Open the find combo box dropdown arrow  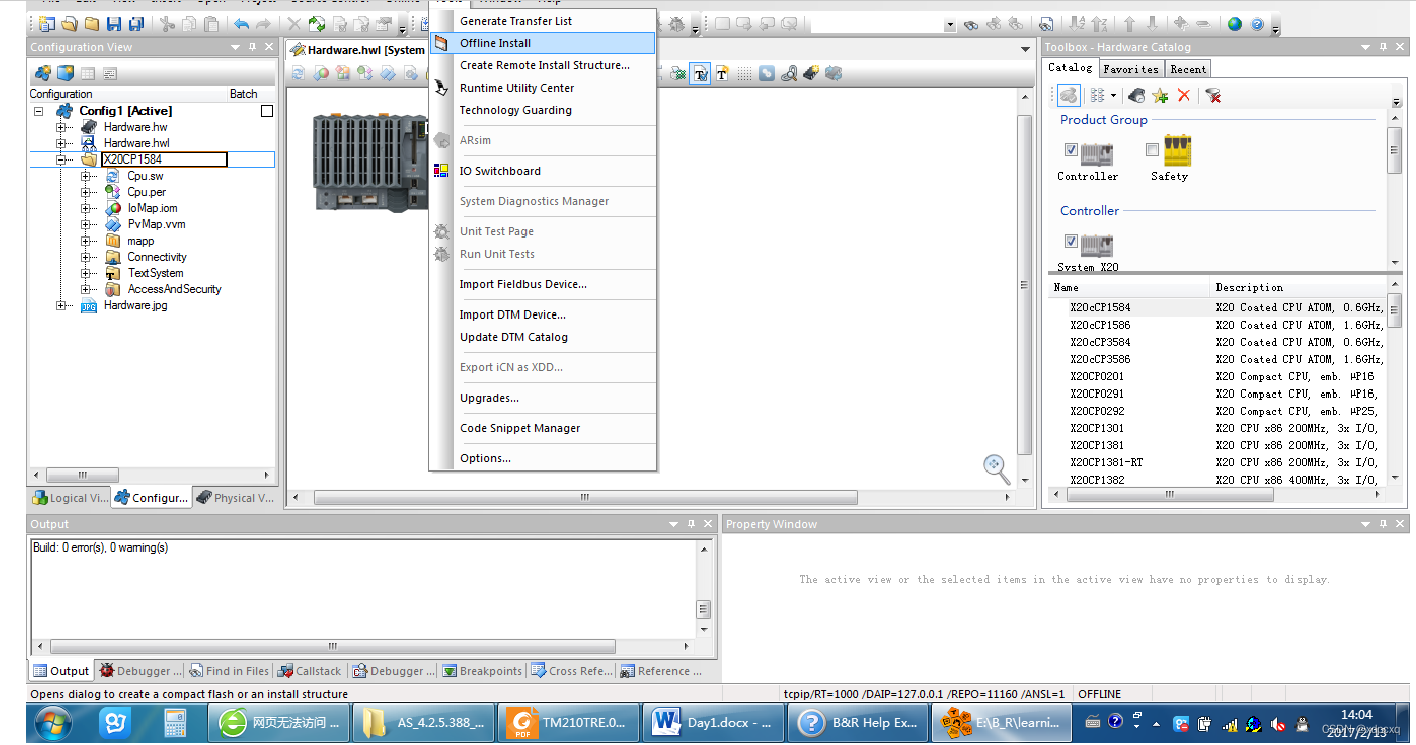click(949, 25)
